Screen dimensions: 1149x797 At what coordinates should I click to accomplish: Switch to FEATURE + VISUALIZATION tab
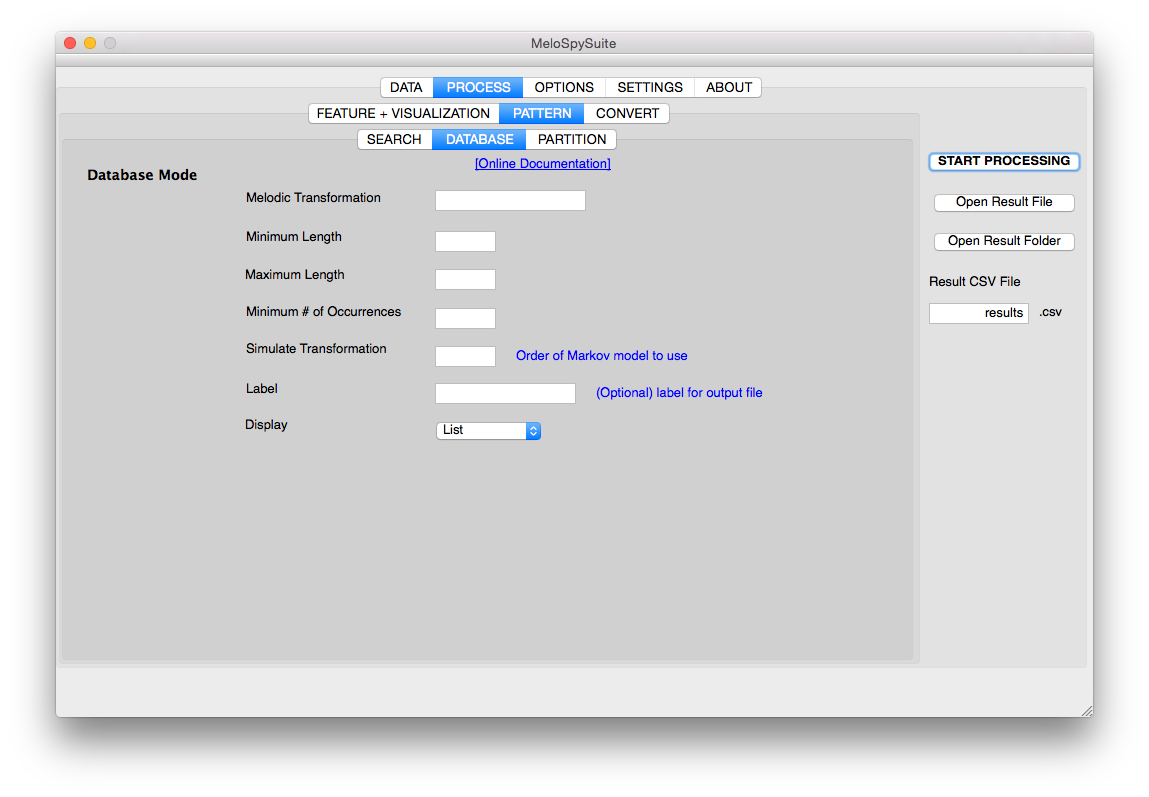pos(404,114)
